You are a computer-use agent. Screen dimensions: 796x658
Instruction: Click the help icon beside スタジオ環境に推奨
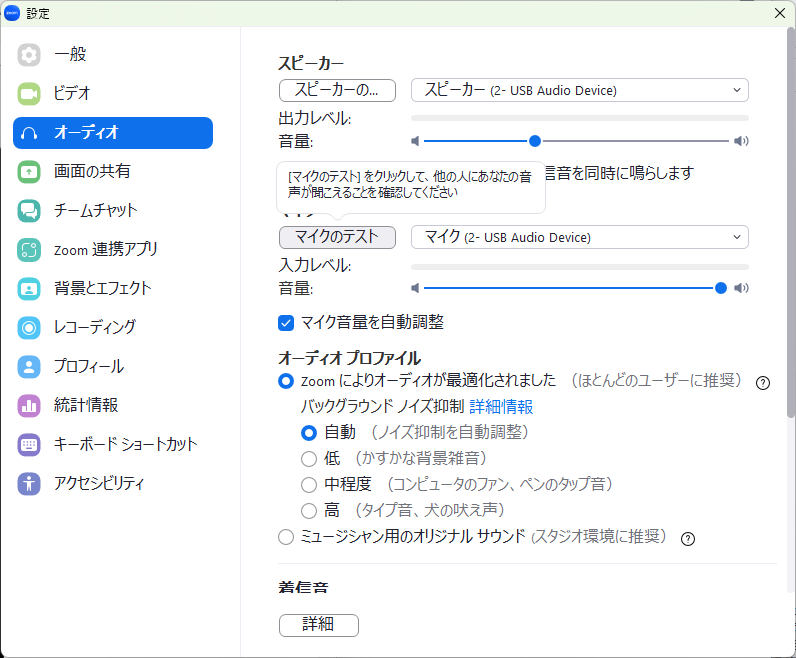(688, 539)
